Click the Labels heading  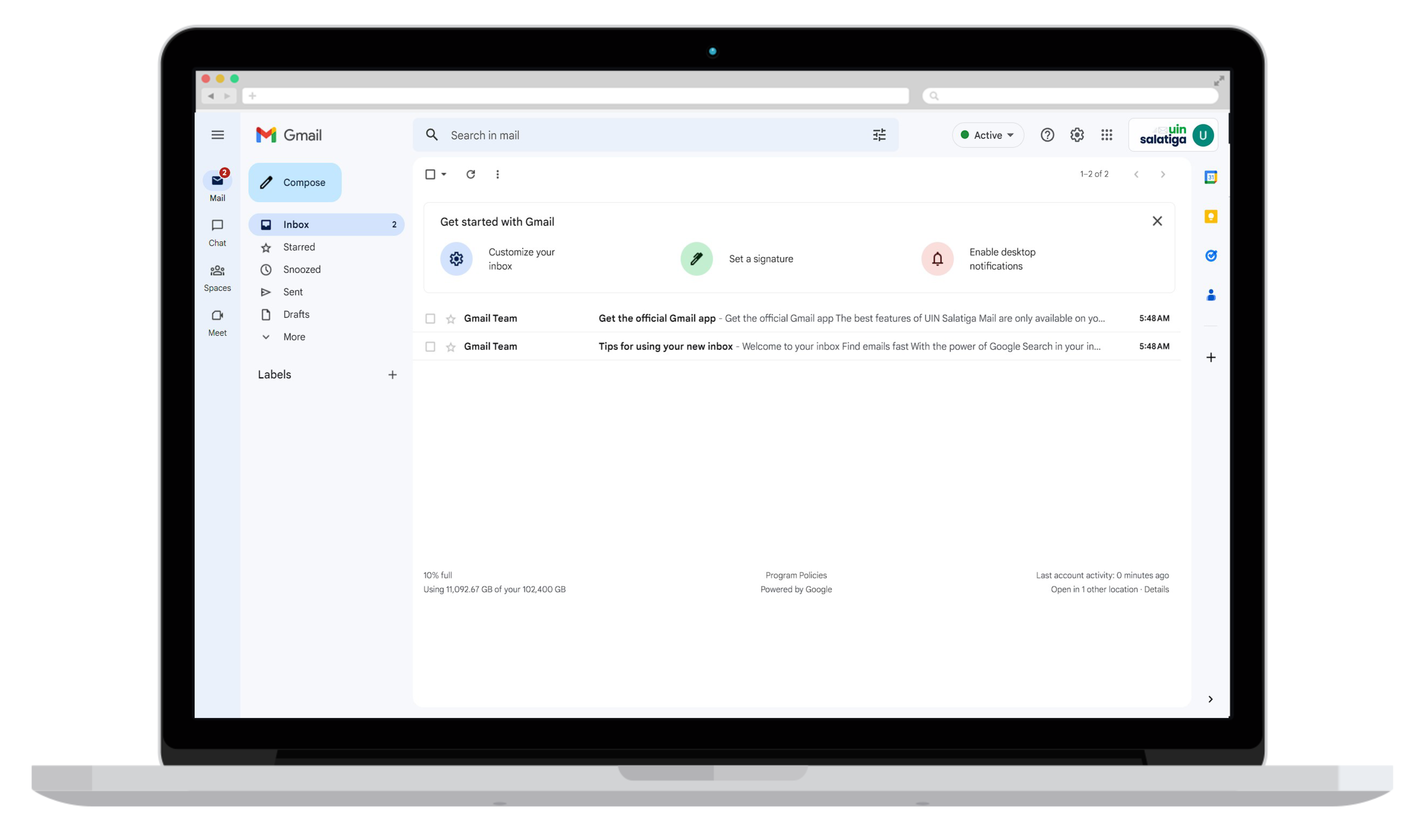coord(274,375)
